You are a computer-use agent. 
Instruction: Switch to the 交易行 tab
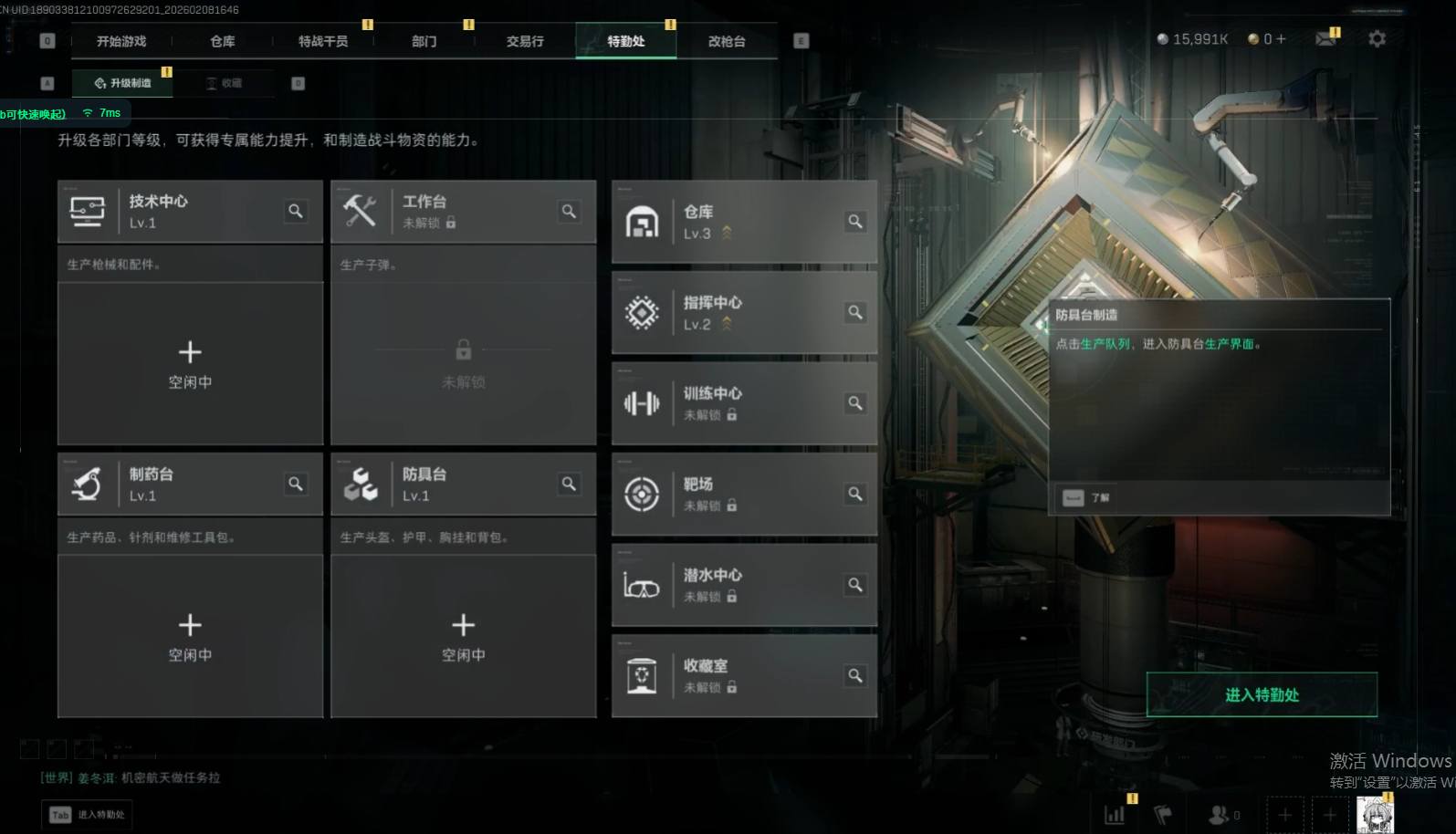click(x=525, y=41)
